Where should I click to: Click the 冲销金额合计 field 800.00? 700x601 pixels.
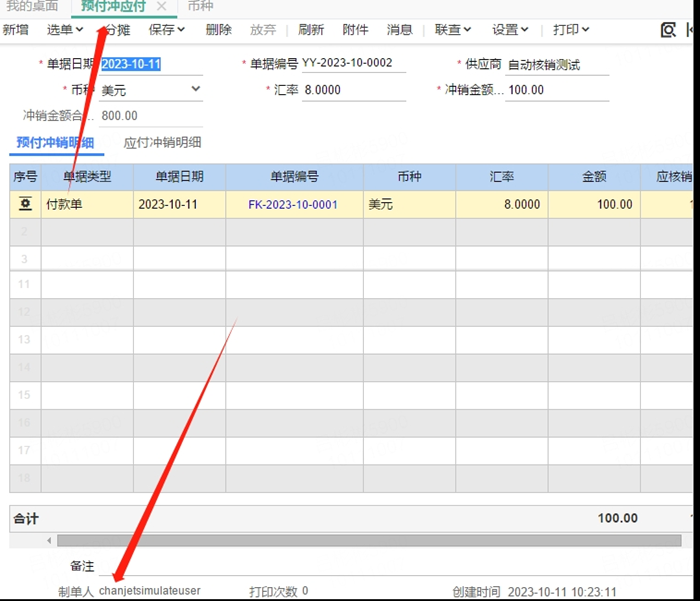[151, 116]
